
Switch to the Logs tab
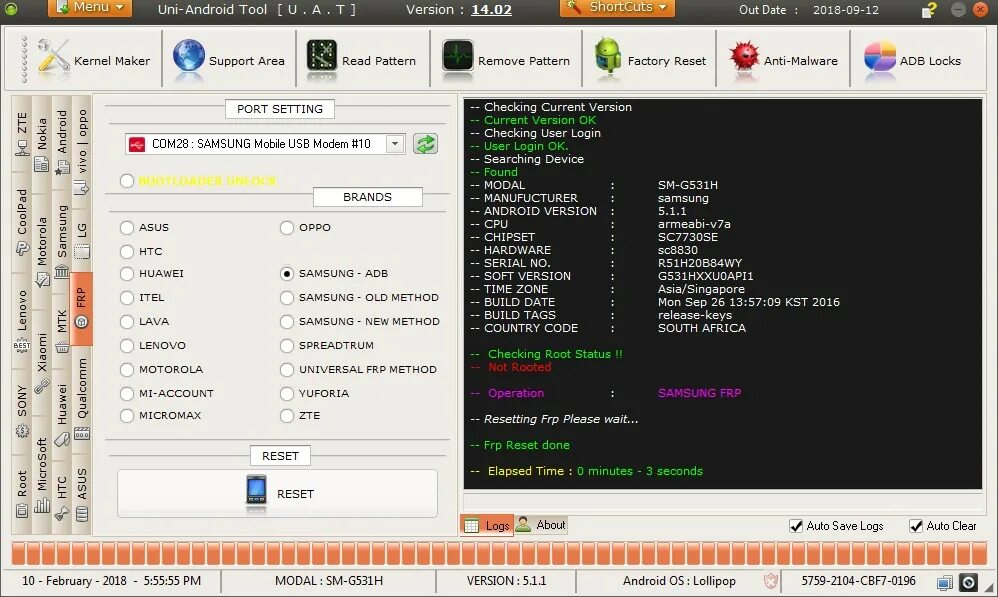point(487,525)
